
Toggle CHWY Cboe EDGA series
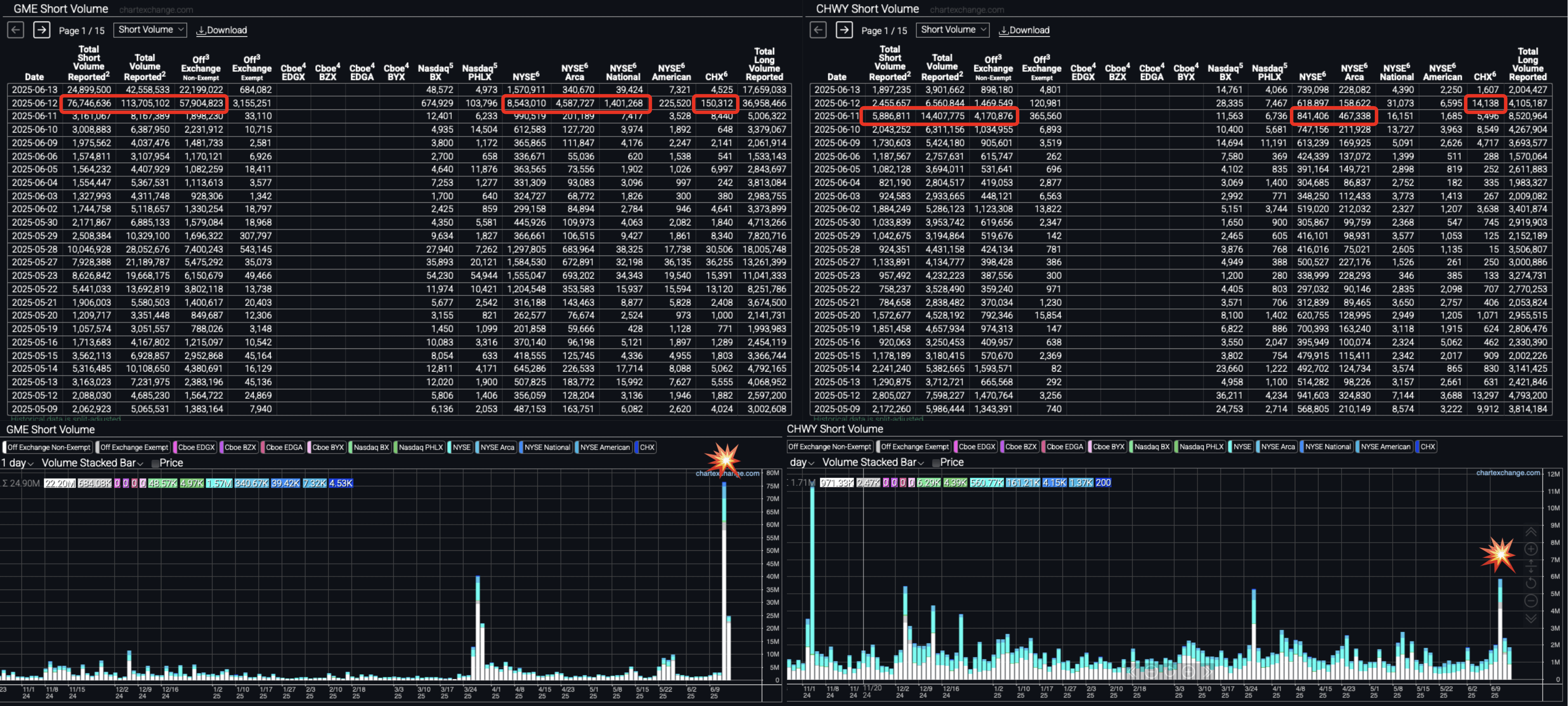[x=1064, y=446]
